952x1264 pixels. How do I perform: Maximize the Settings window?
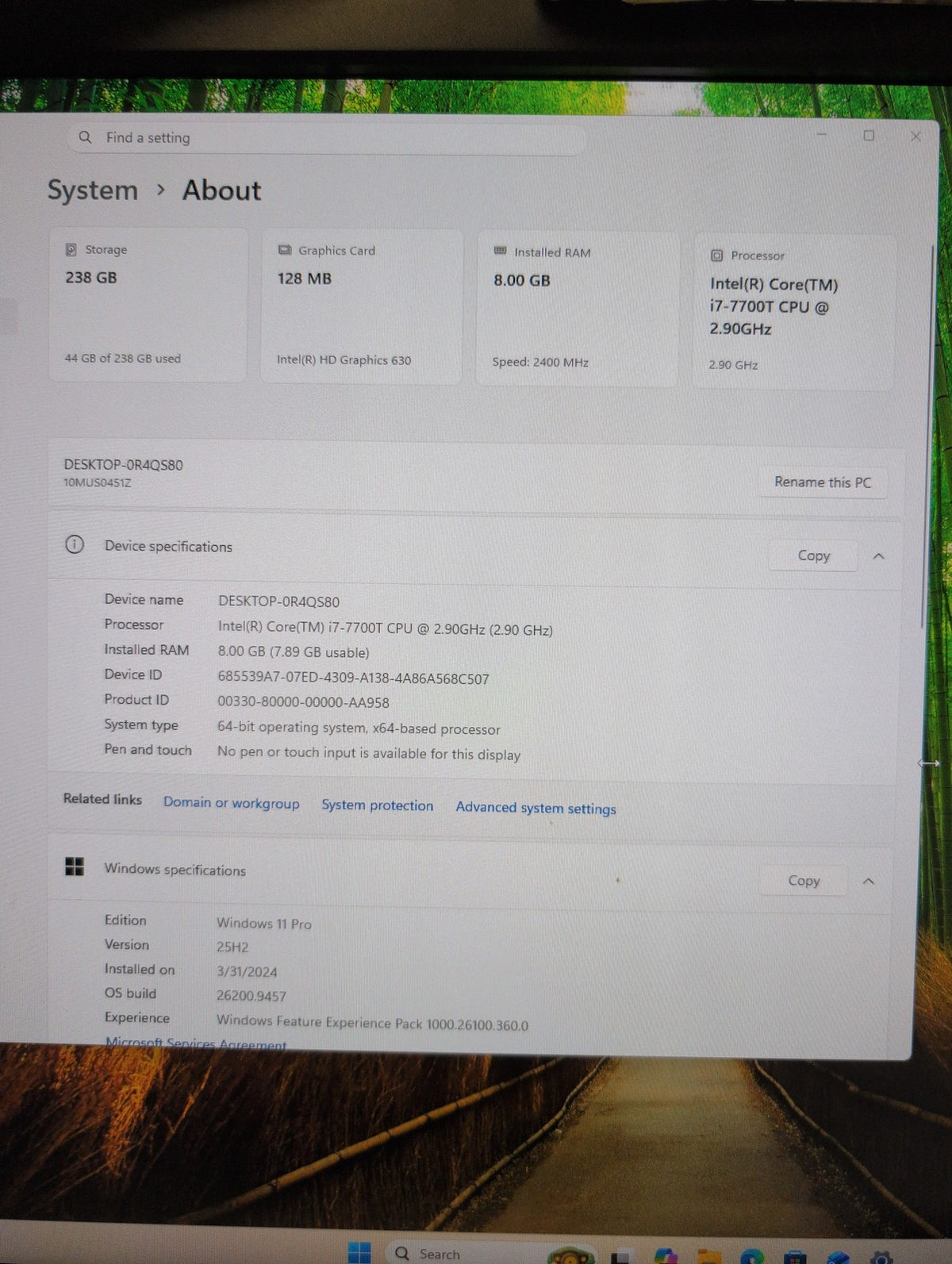click(x=869, y=136)
